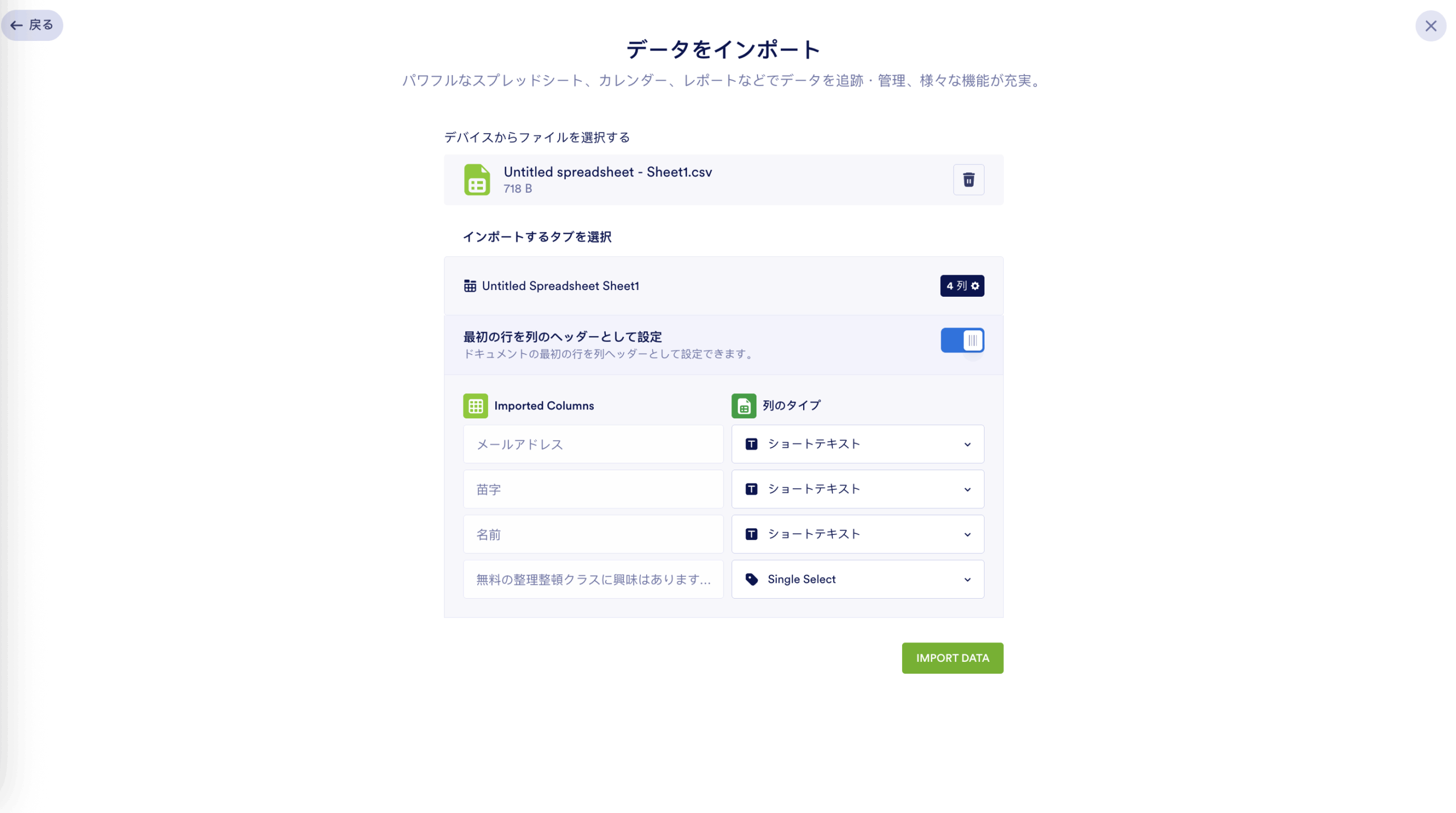Open type dropdown for 苗字 column
The image size is (1456, 813).
[858, 489]
